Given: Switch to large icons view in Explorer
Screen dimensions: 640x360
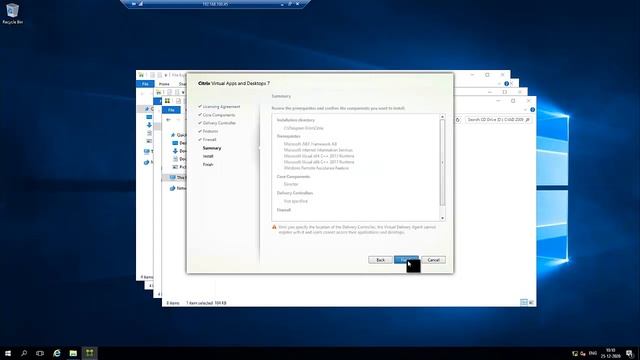Looking at the screenshot, I should click(531, 302).
